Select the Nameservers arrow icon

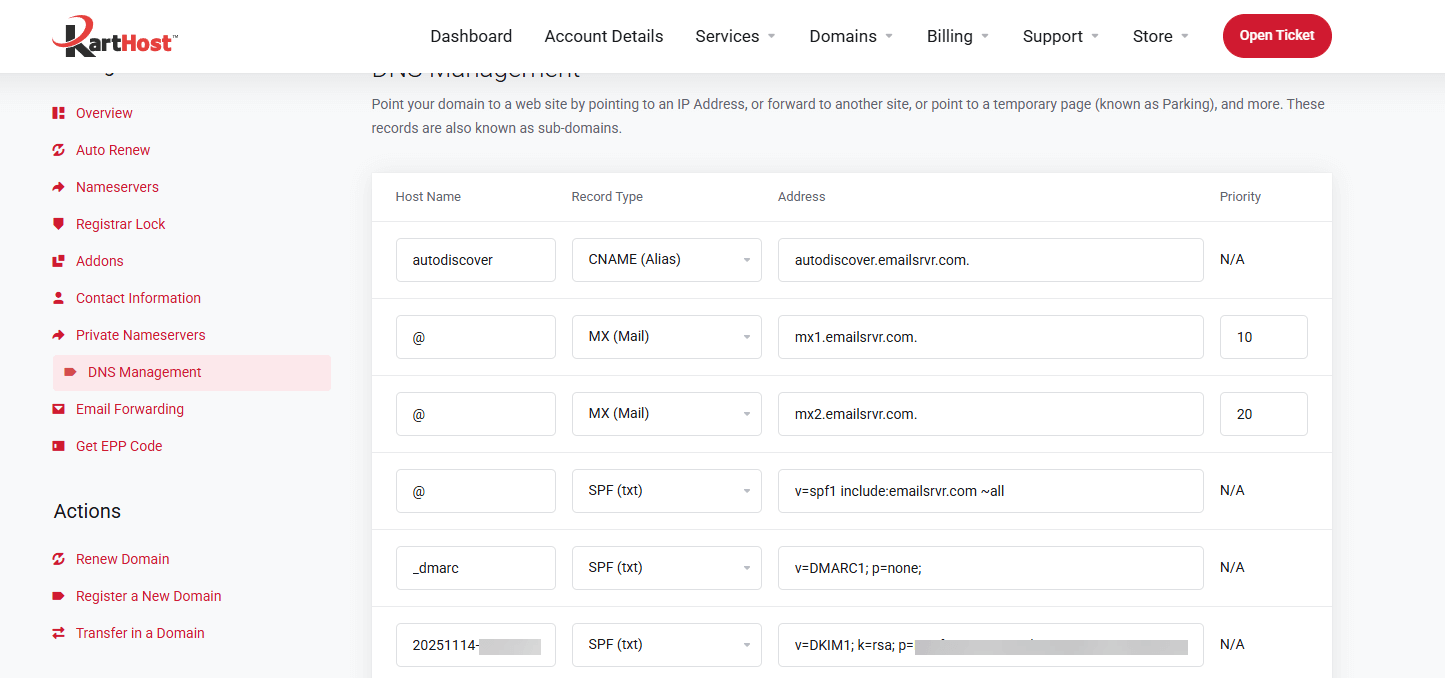click(59, 186)
